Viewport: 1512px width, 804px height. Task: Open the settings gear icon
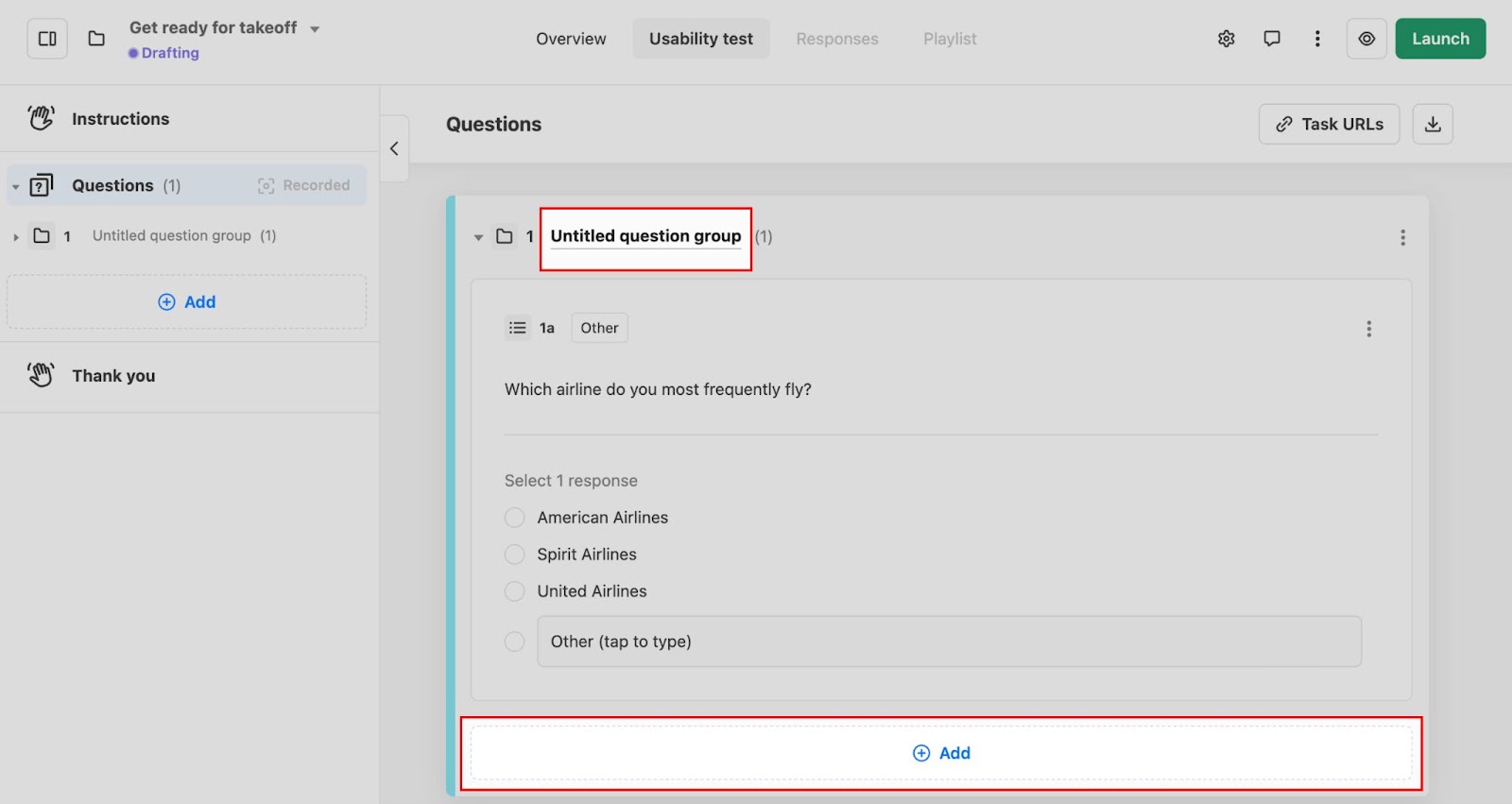tap(1226, 39)
